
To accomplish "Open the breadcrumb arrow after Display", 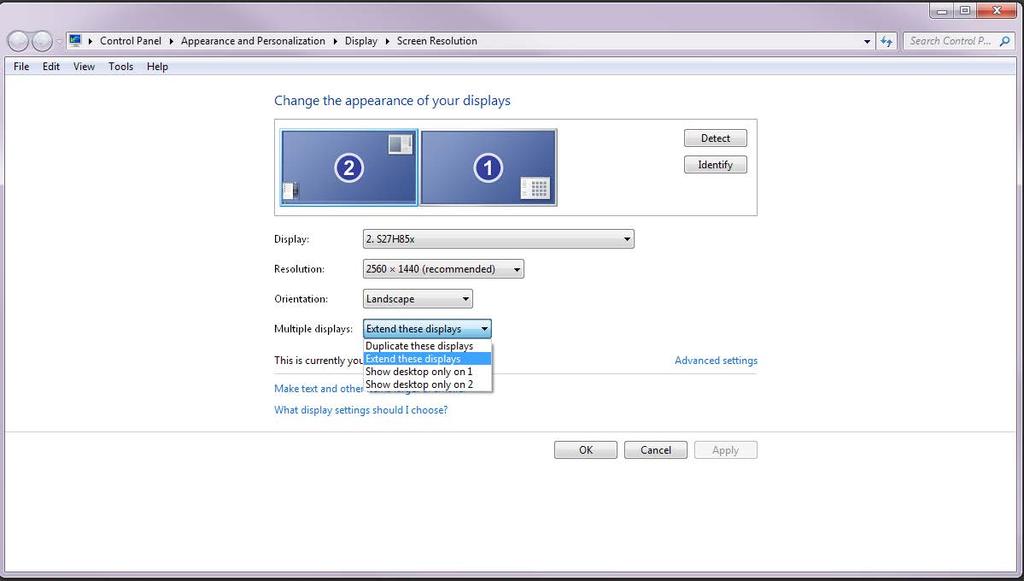I will (x=387, y=41).
